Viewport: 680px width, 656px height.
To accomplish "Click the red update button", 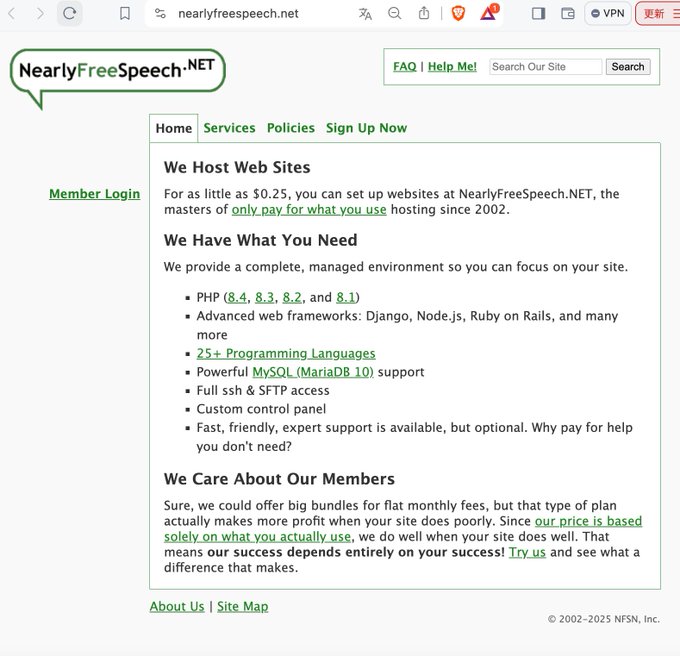I will 657,14.
